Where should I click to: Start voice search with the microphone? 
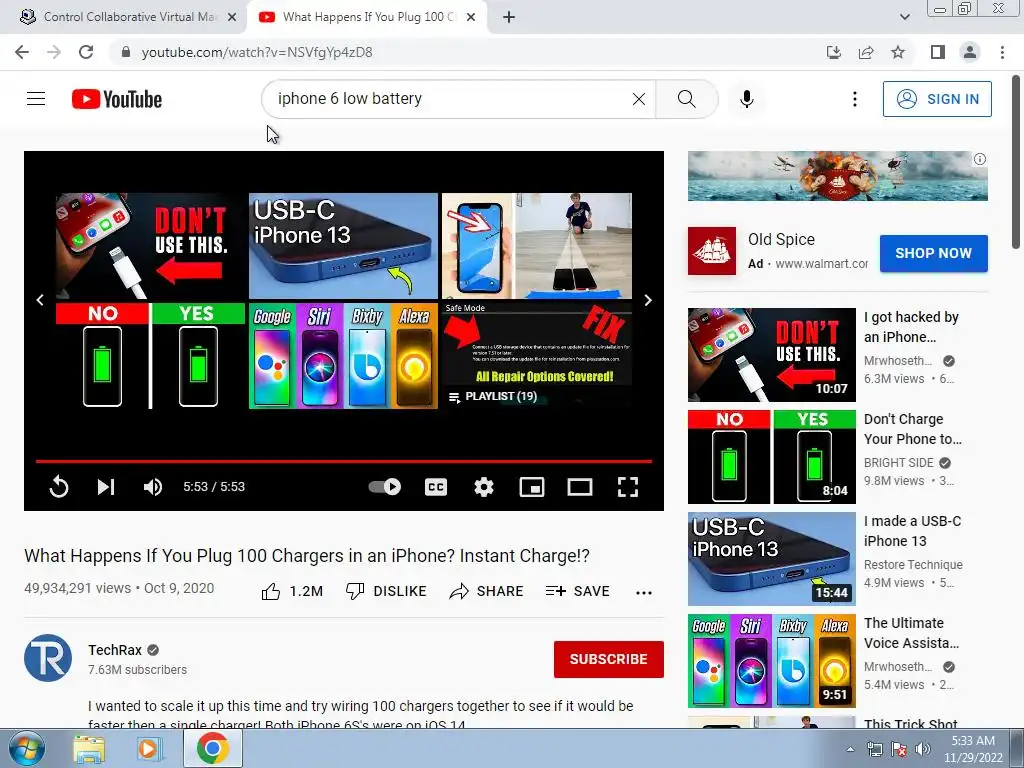pos(747,99)
